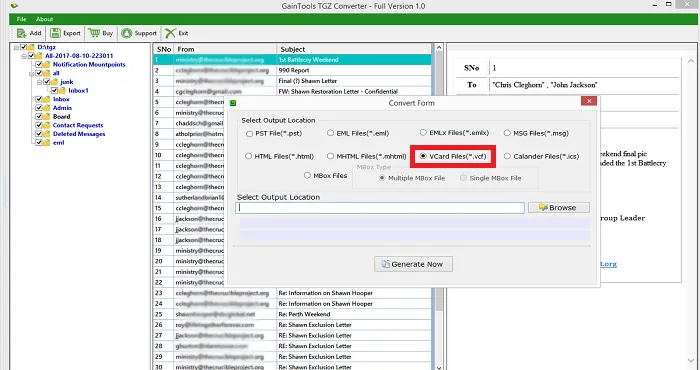Toggle the checkbox for folder 'all'
700x370 pixels.
pos(39,73)
